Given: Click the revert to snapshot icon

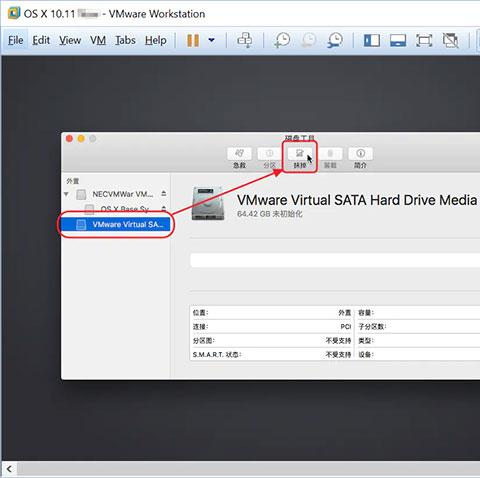Looking at the screenshot, I should click(309, 40).
